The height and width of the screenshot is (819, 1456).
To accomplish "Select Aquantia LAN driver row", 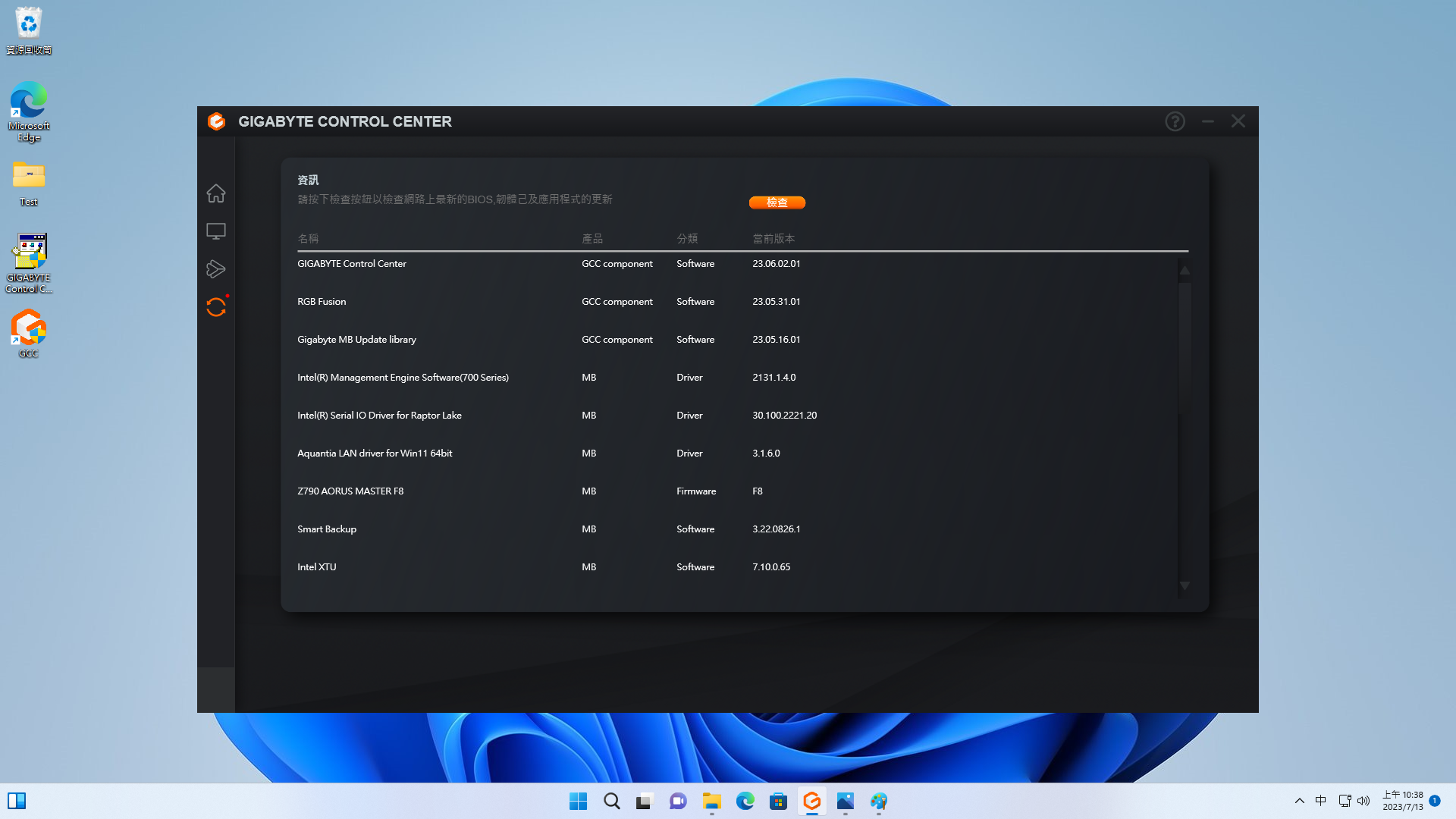I will 737,453.
